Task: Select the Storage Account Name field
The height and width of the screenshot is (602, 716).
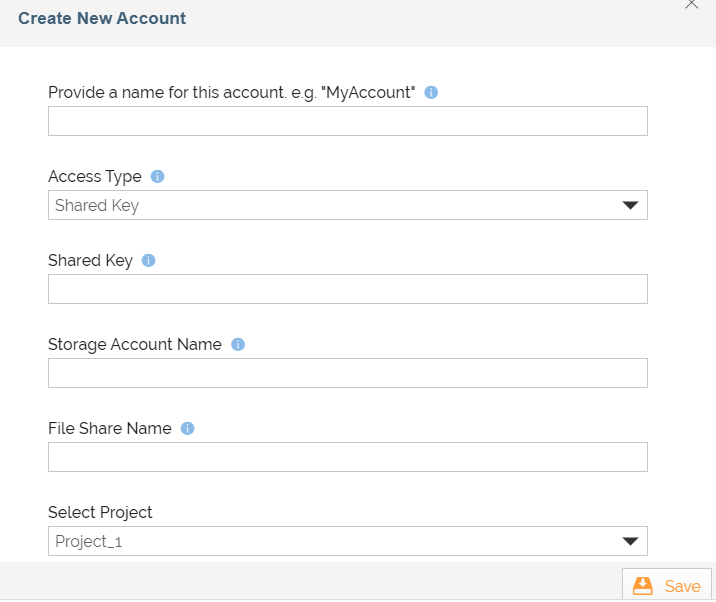Action: pos(347,373)
